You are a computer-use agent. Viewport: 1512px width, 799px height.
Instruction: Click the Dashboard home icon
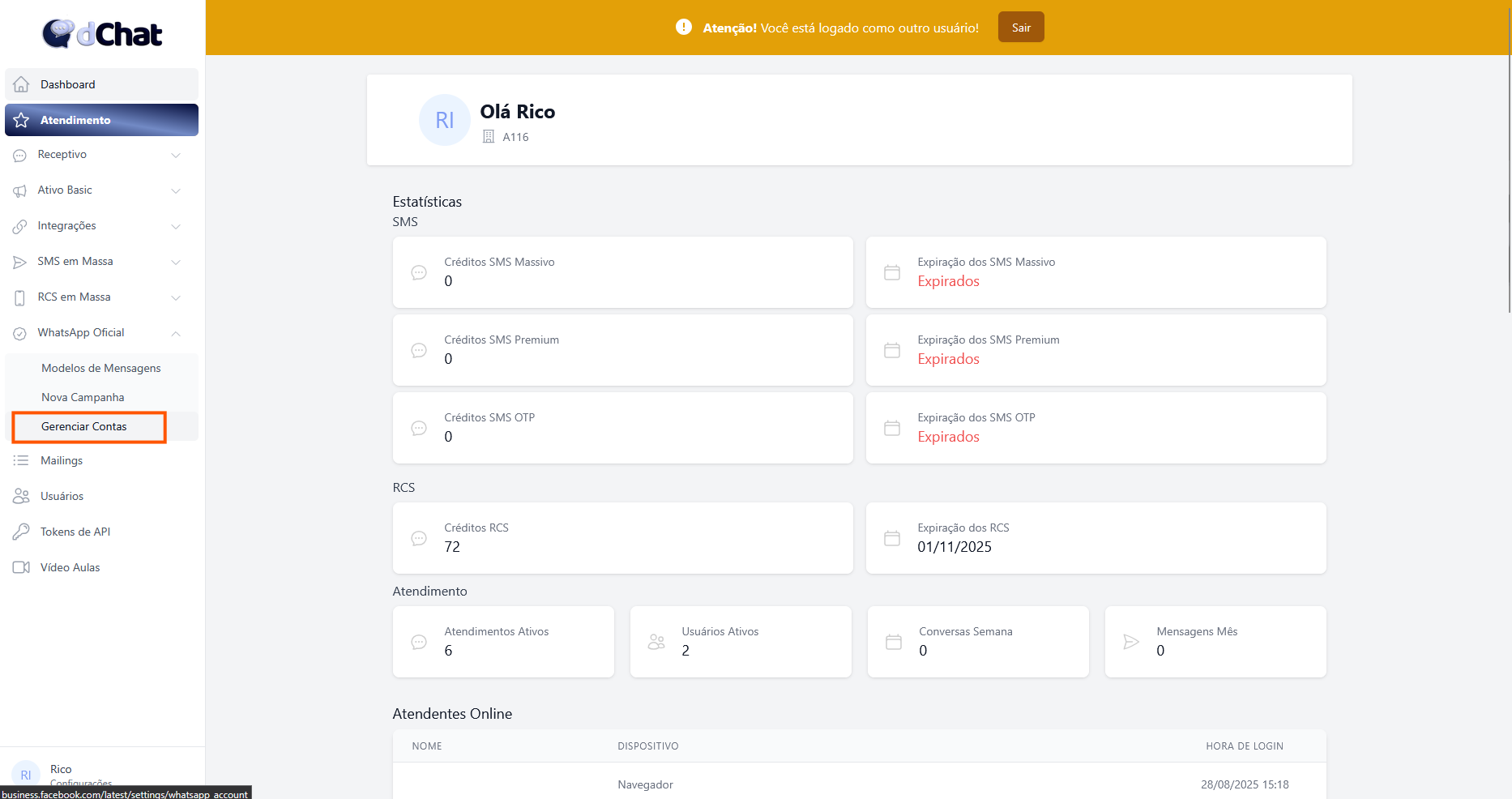coord(22,84)
